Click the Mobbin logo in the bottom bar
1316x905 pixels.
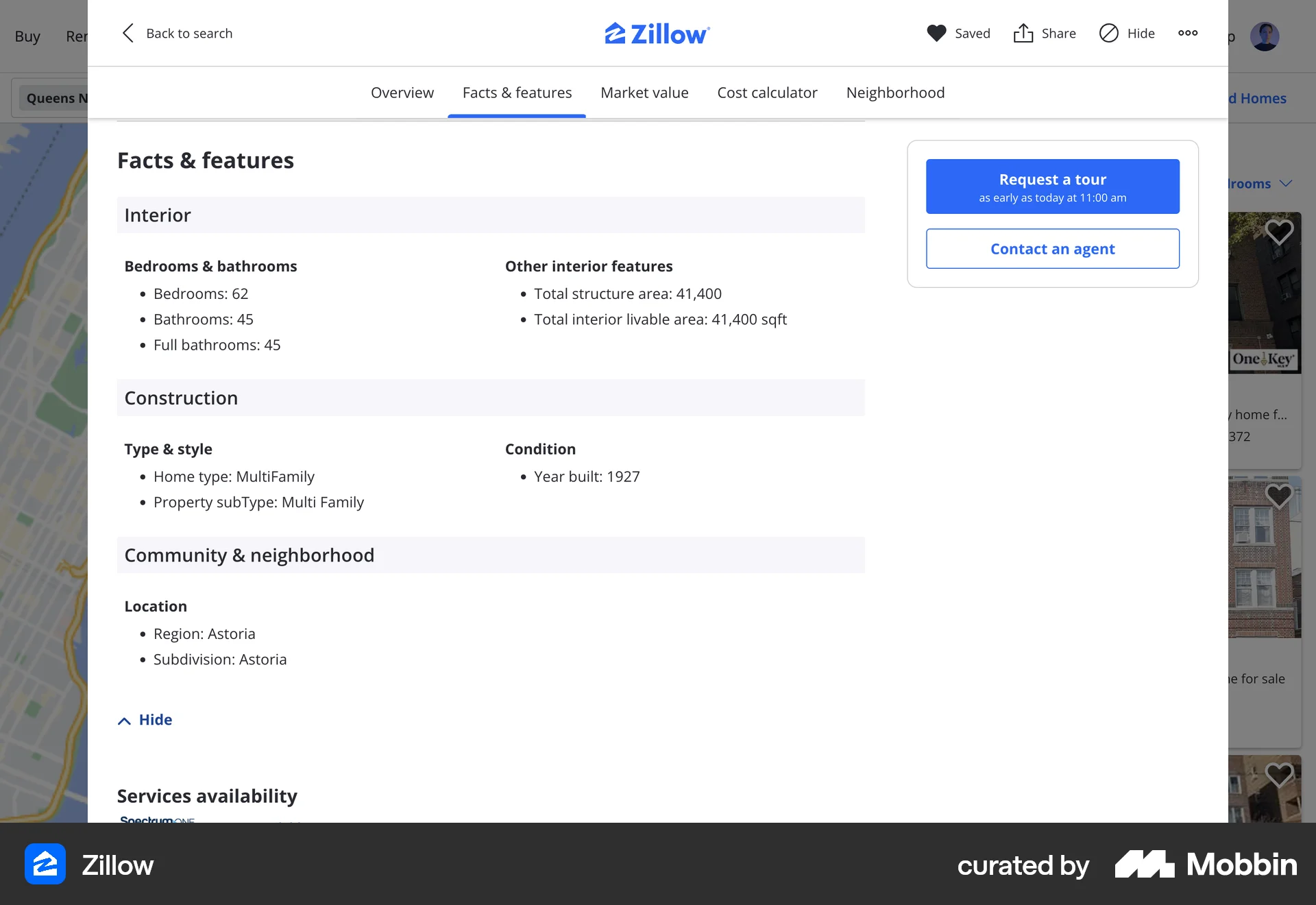pos(1203,865)
